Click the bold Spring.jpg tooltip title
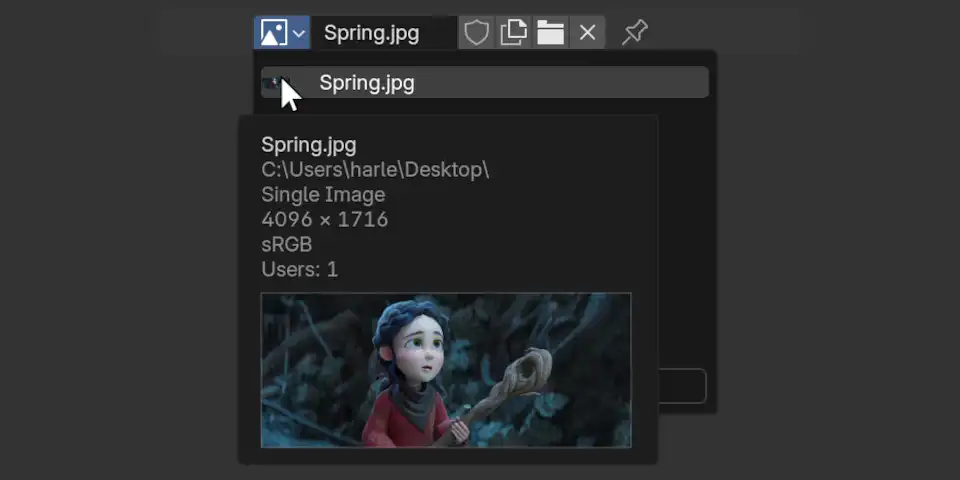The height and width of the screenshot is (480, 960). pyautogui.click(x=308, y=145)
